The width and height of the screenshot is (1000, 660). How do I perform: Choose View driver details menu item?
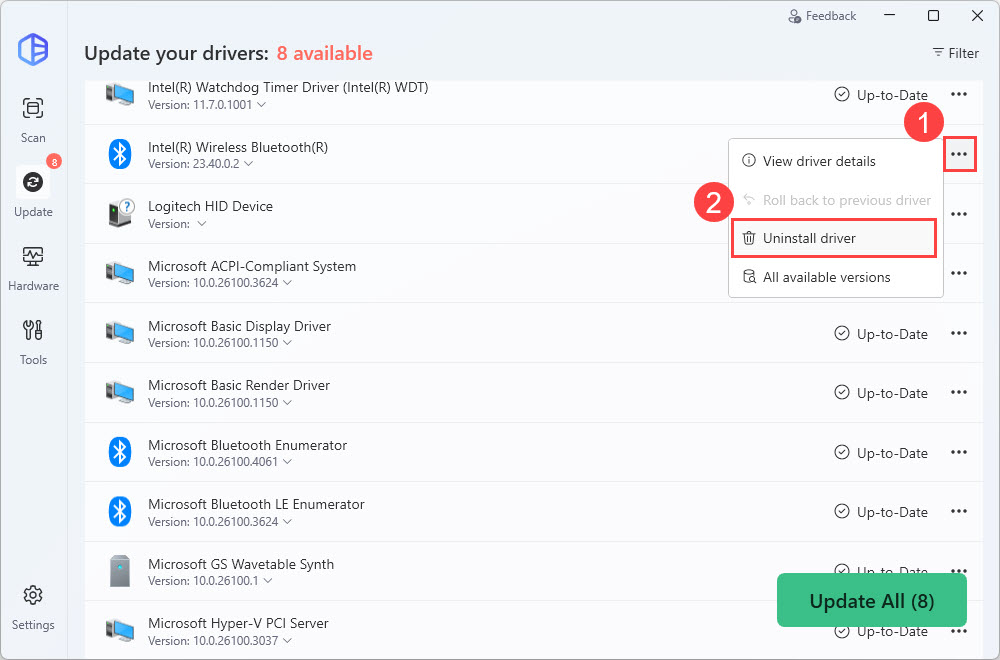click(818, 161)
